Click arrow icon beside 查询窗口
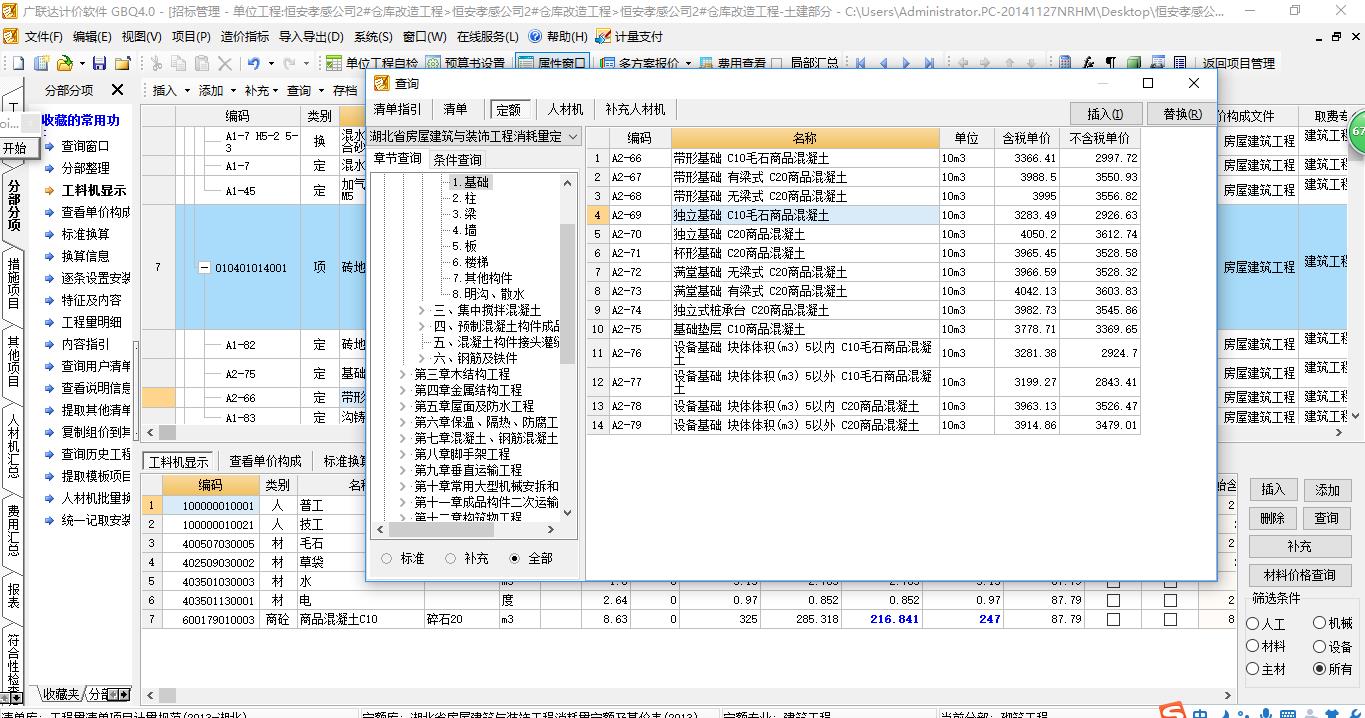Viewport: 1365px width, 718px height. click(x=50, y=146)
